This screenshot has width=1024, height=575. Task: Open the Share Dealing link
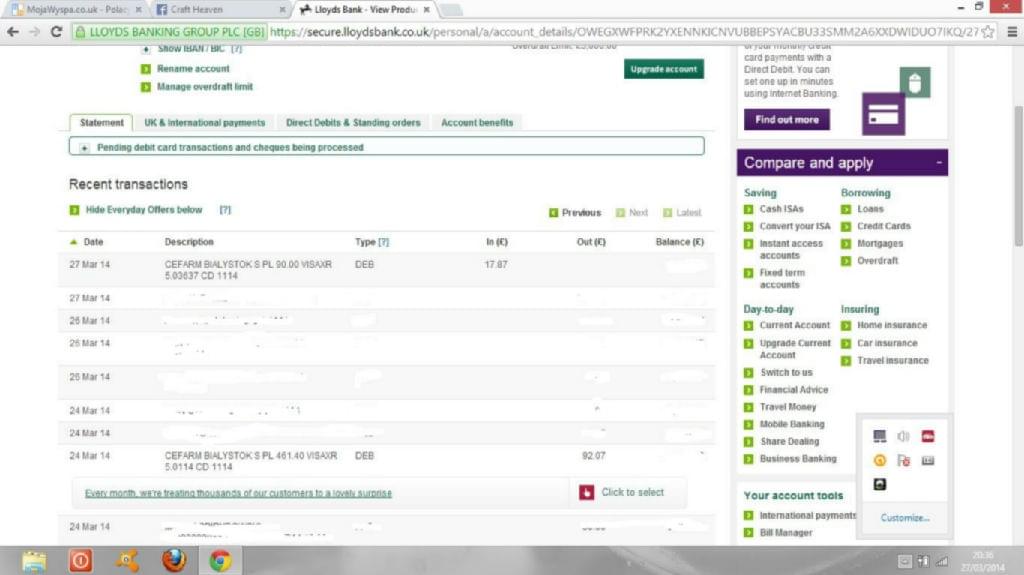tap(789, 442)
